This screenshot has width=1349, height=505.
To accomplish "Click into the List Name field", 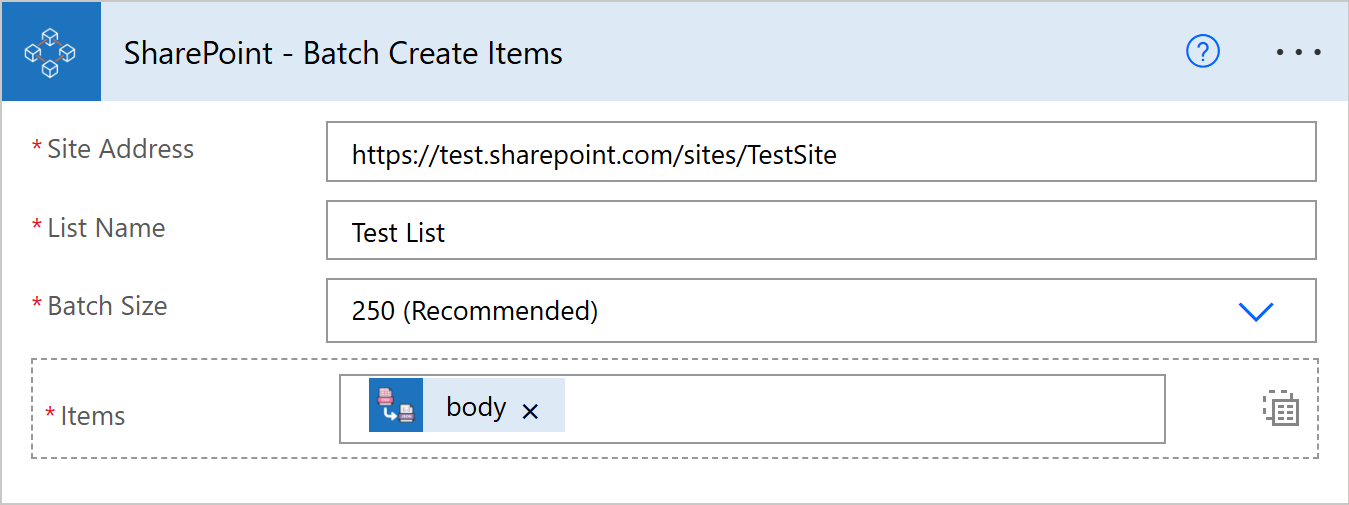I will point(820,232).
